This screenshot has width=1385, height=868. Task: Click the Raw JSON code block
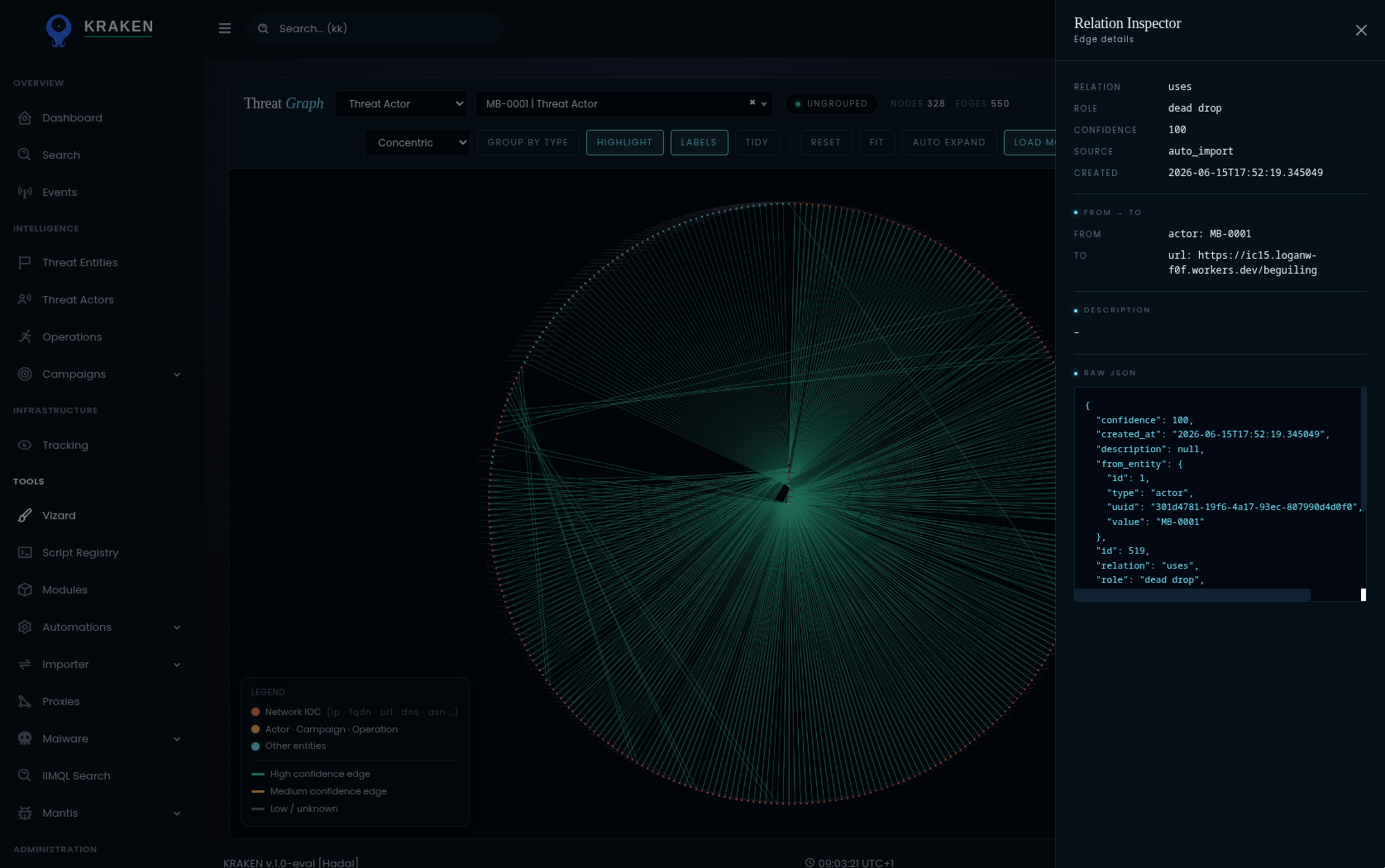pyautogui.click(x=1220, y=494)
